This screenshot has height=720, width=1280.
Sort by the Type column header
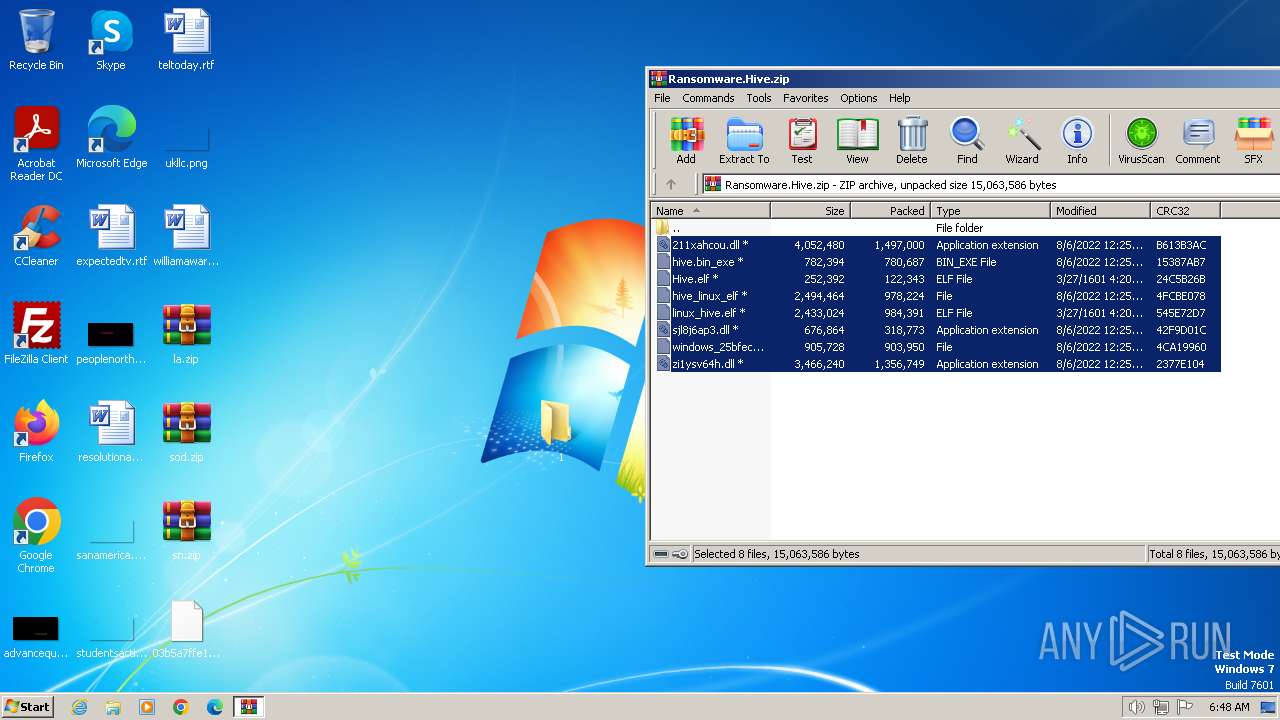coord(990,210)
